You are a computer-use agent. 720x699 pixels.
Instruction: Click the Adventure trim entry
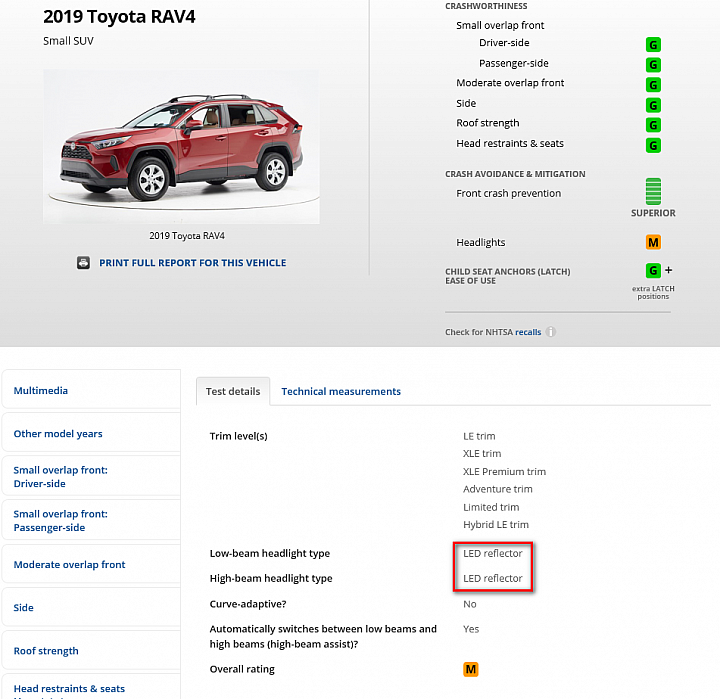pyautogui.click(x=497, y=489)
